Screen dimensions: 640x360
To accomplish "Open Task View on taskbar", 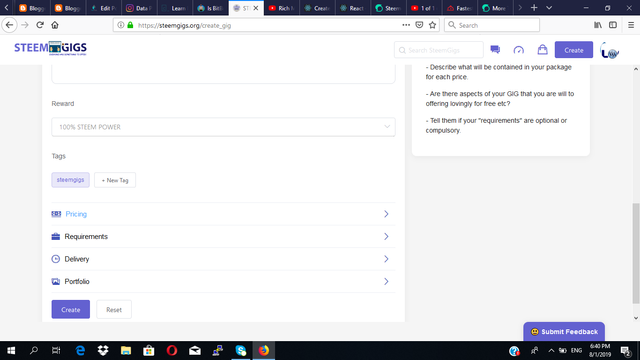I will pyautogui.click(x=56, y=350).
